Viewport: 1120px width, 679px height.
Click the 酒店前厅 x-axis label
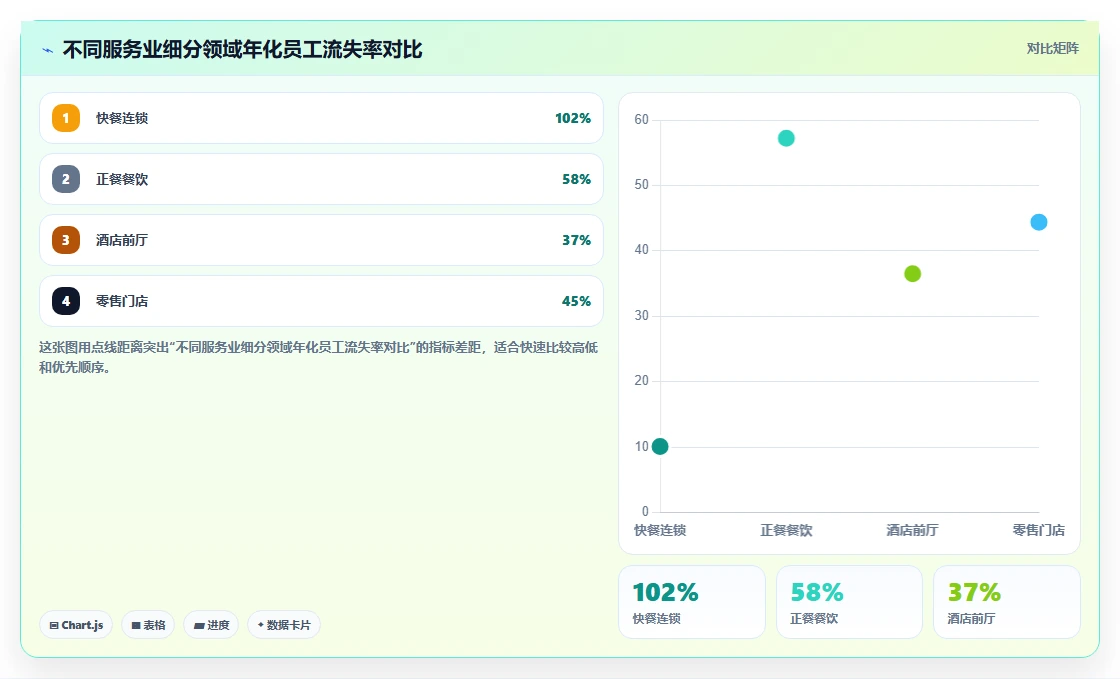point(912,530)
